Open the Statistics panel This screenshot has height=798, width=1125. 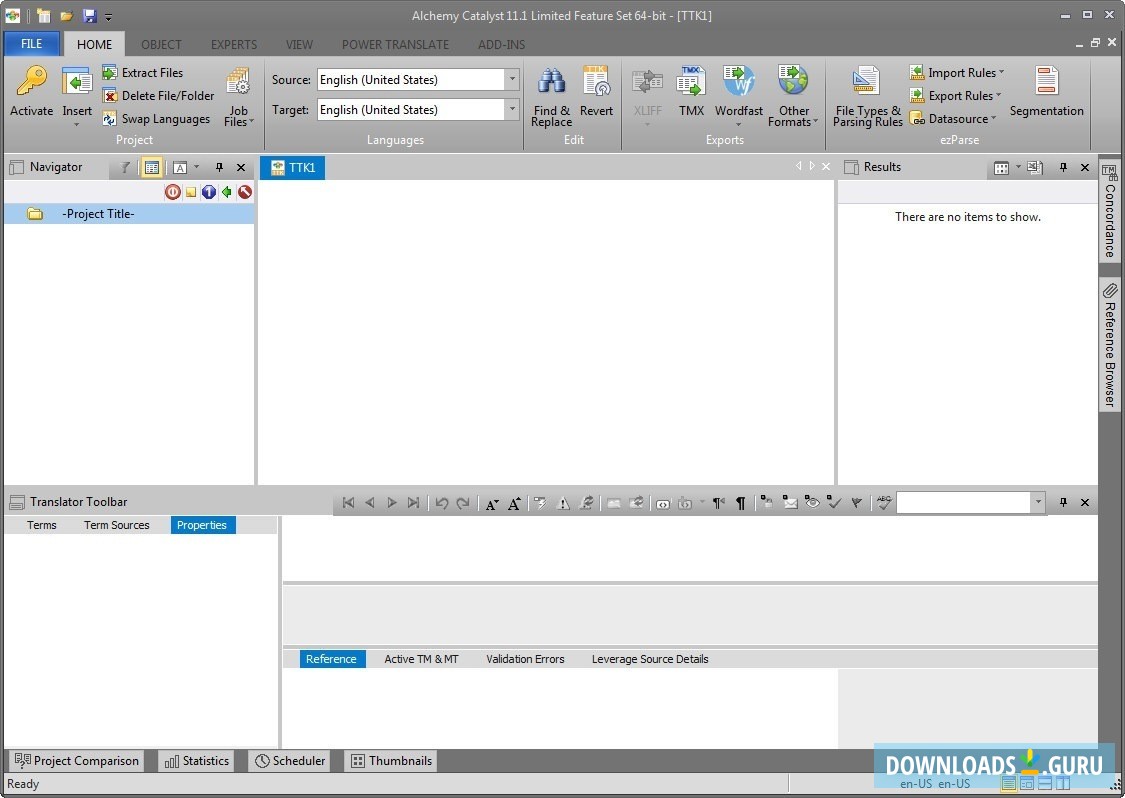[197, 761]
